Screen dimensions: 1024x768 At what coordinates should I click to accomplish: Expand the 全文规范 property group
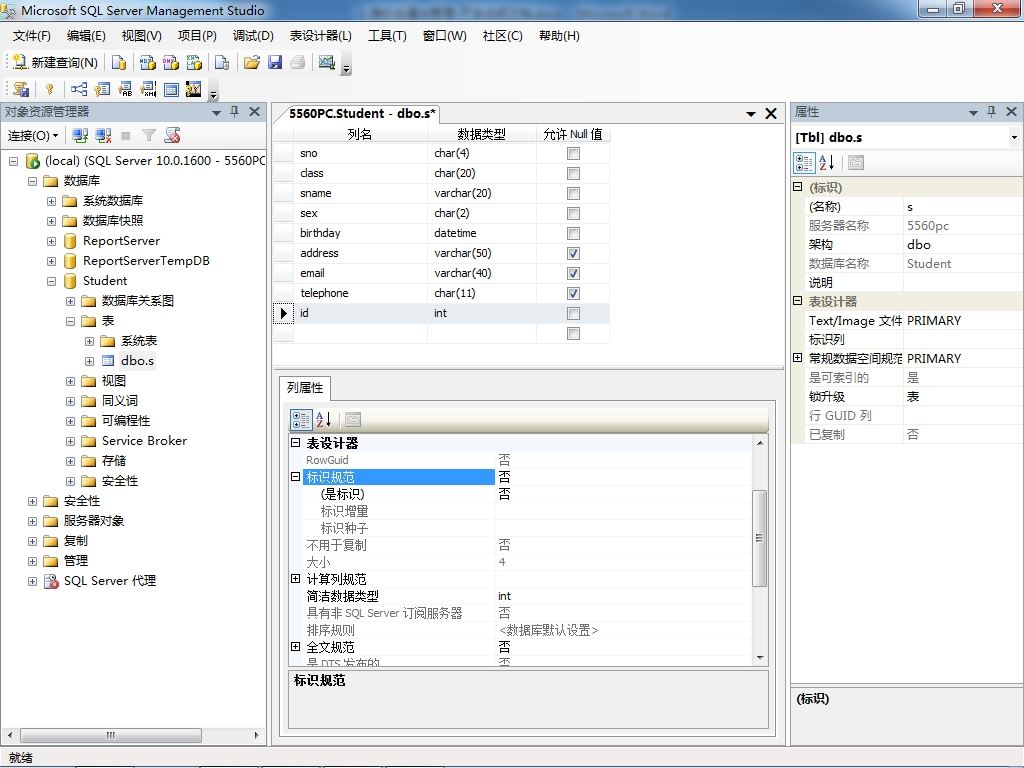point(295,647)
